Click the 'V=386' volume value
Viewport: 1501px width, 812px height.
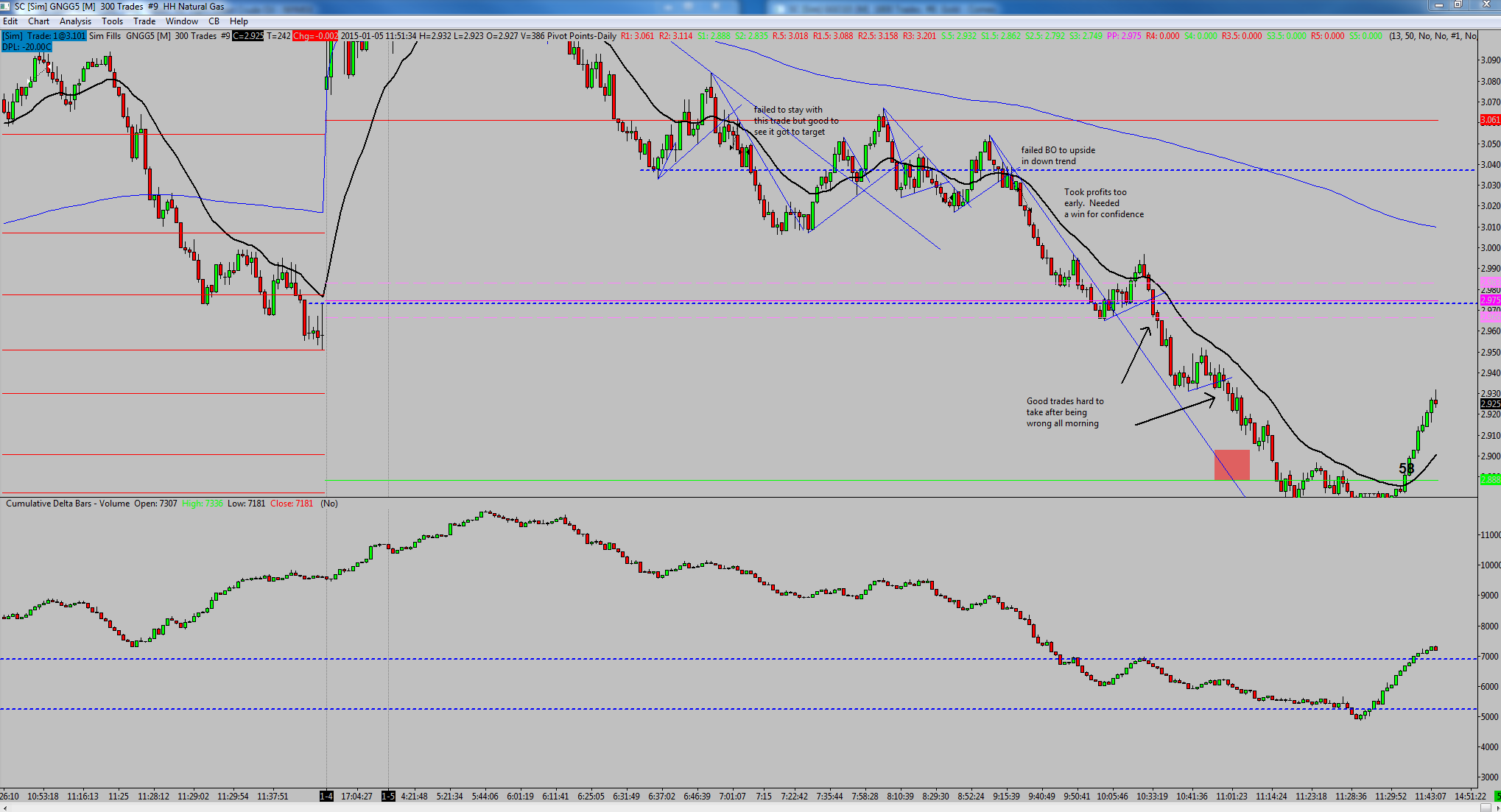(x=533, y=36)
